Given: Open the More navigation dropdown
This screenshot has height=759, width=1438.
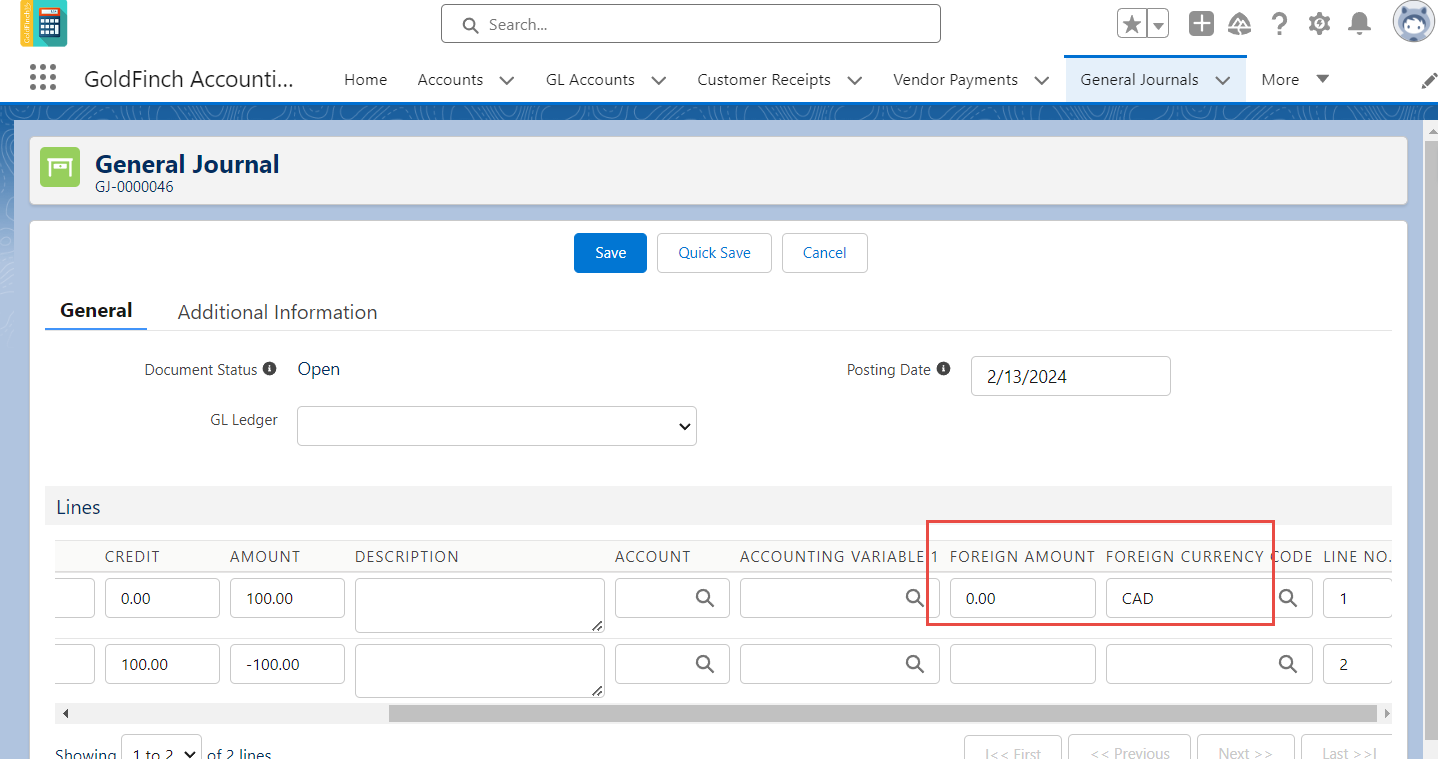Looking at the screenshot, I should 1295,79.
